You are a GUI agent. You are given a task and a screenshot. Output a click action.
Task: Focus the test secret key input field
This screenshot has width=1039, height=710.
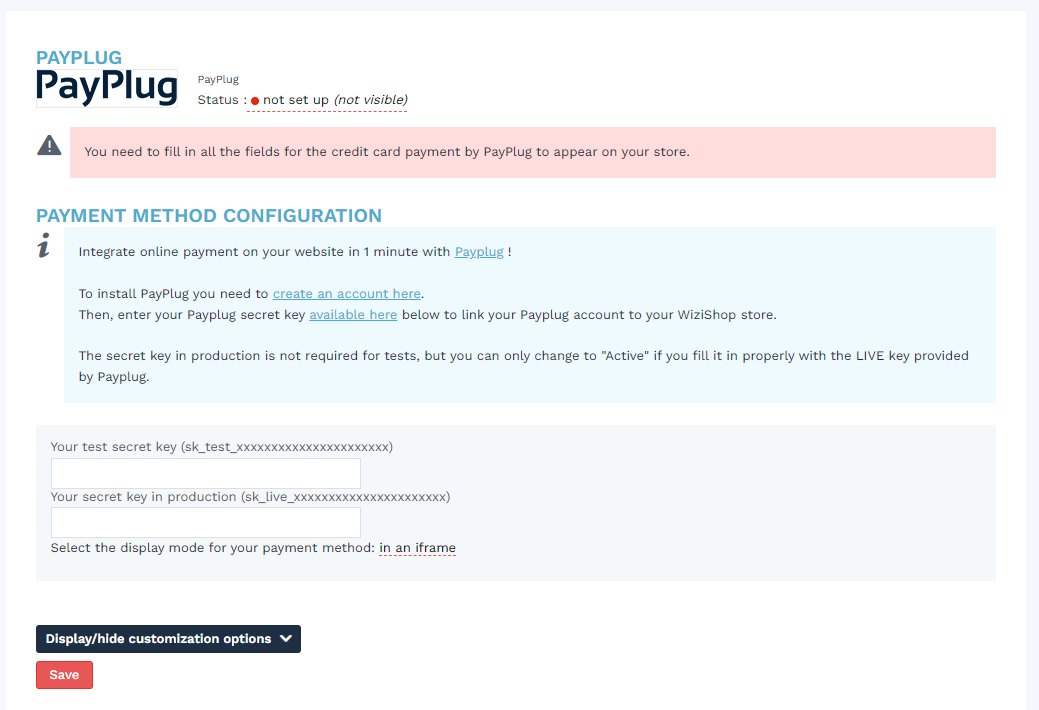pyautogui.click(x=206, y=473)
